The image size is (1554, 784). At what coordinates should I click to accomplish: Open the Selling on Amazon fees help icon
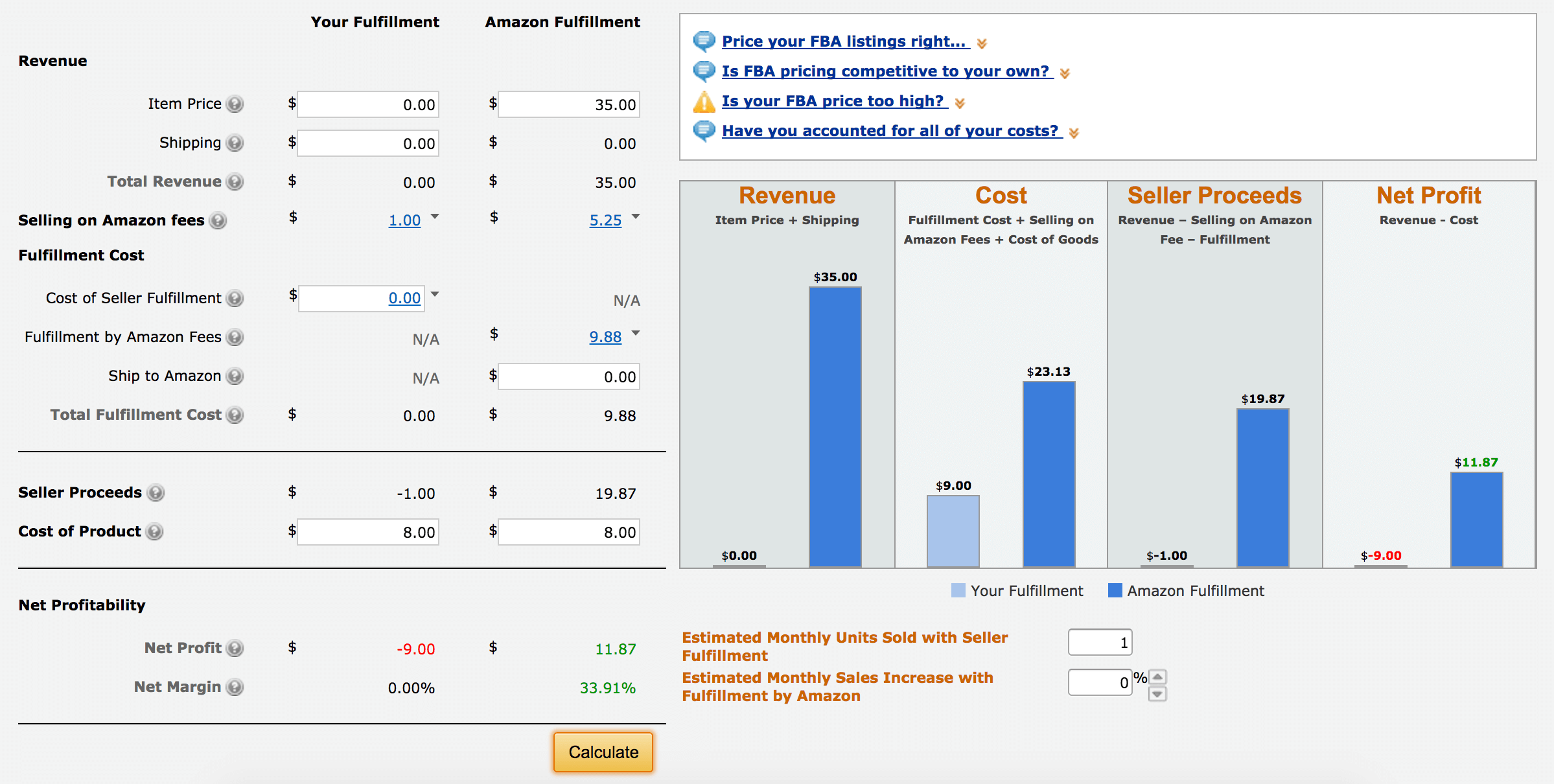[x=218, y=220]
